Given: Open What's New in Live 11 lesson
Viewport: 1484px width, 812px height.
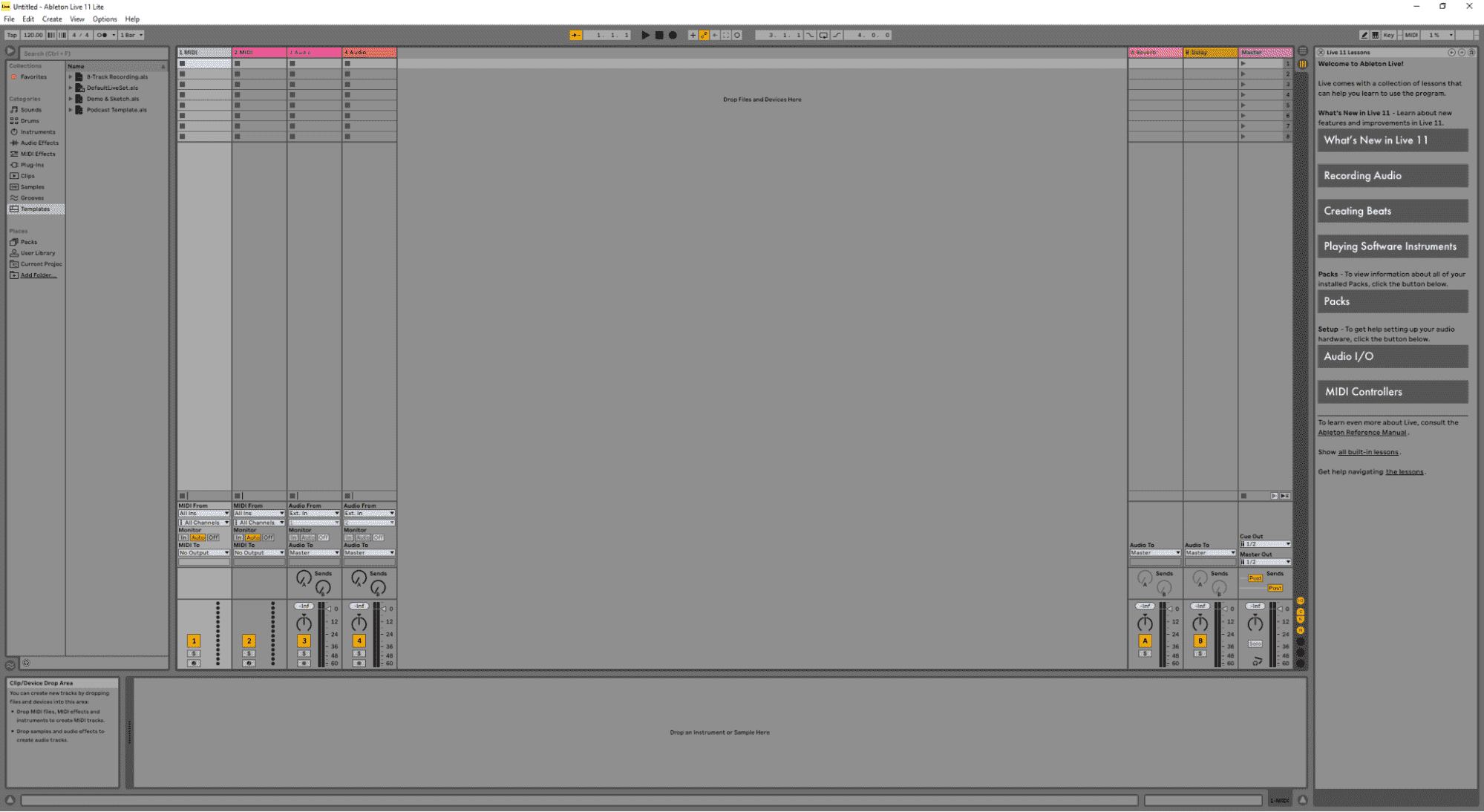Looking at the screenshot, I should pyautogui.click(x=1393, y=140).
